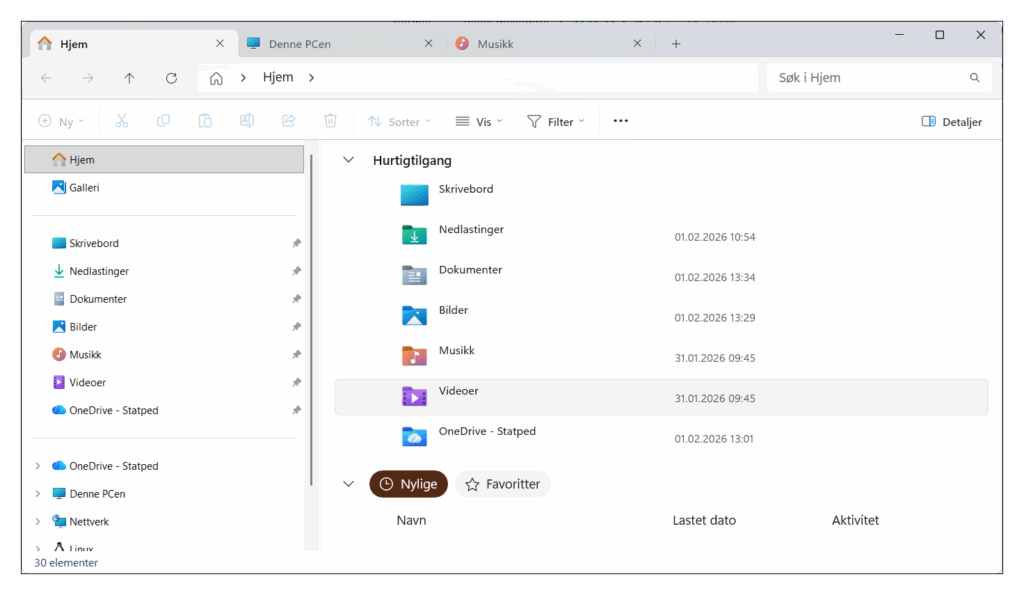Click the sidebar vertical scrollbar
This screenshot has height=595, width=1024.
tap(312, 320)
